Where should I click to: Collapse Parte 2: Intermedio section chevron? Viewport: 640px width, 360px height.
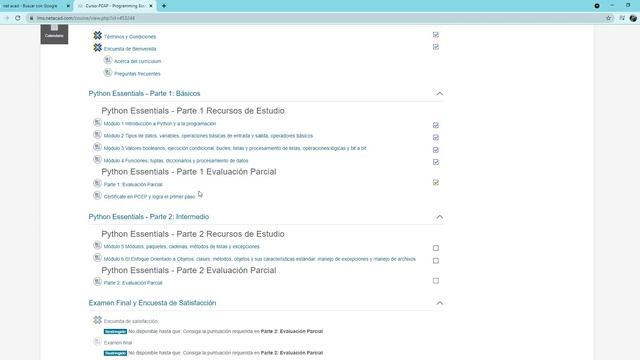pyautogui.click(x=440, y=217)
